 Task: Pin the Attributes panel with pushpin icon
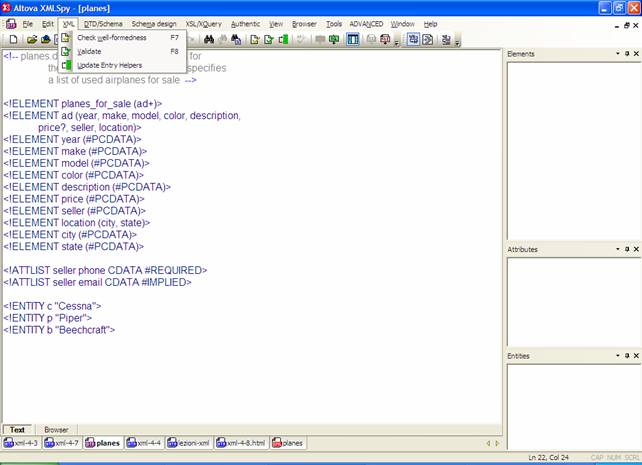[x=625, y=249]
